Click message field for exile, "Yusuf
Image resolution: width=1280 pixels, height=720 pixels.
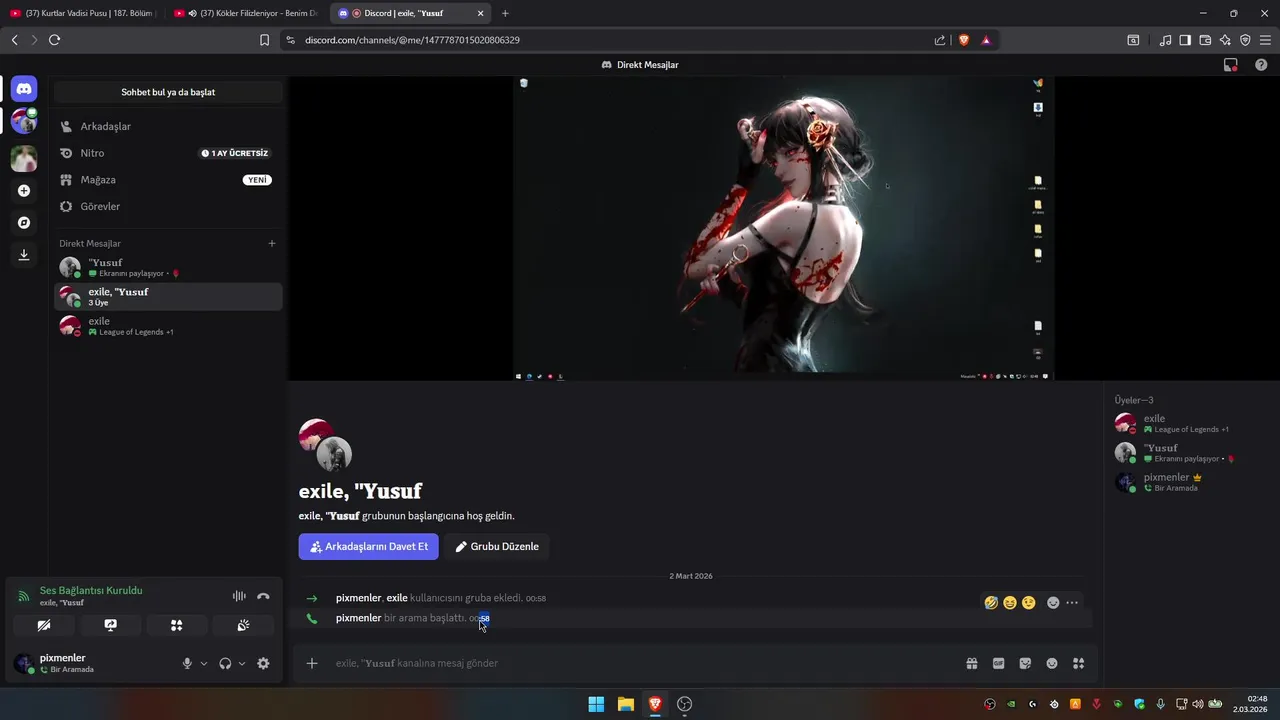[x=640, y=663]
